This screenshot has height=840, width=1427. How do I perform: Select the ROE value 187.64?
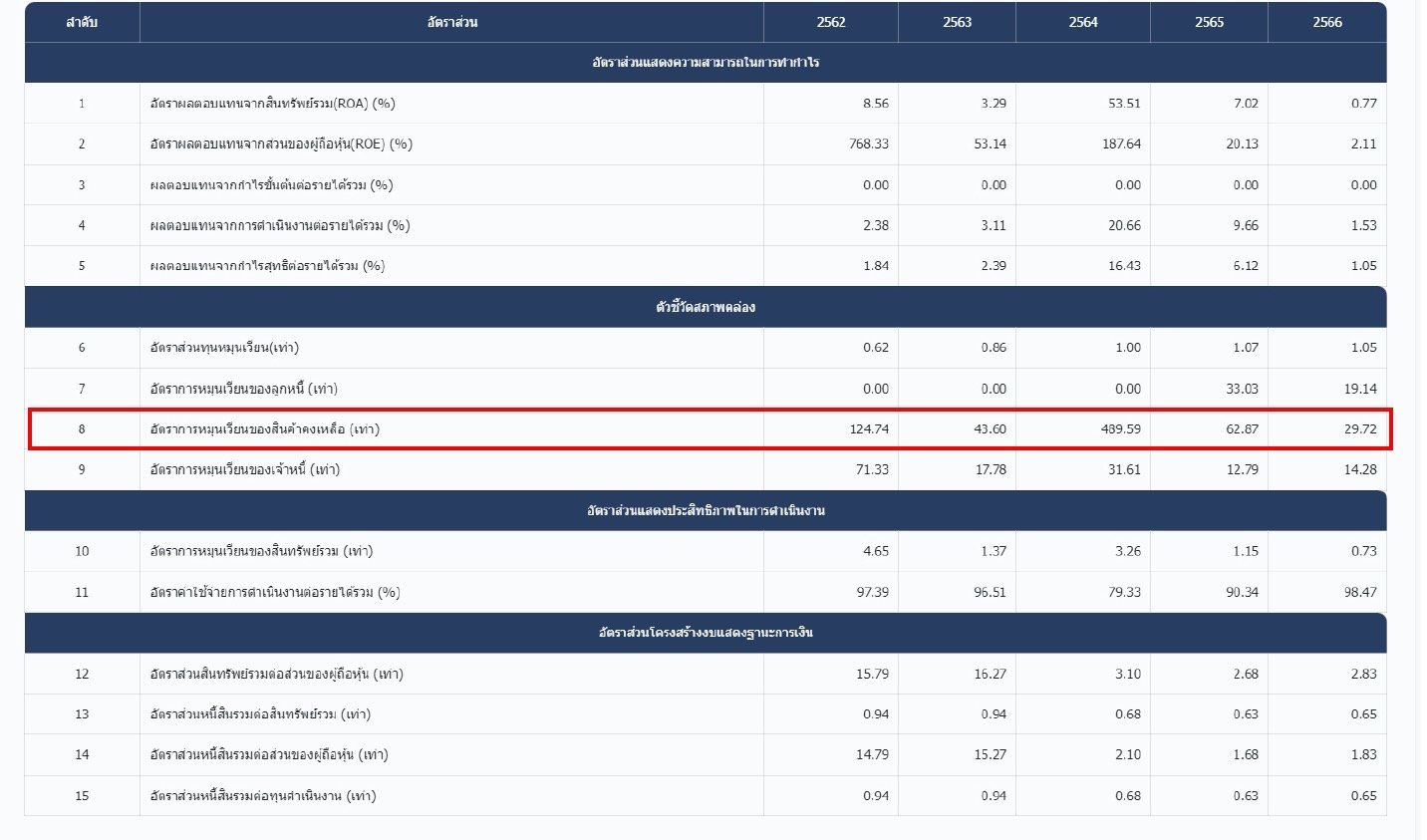point(1121,144)
